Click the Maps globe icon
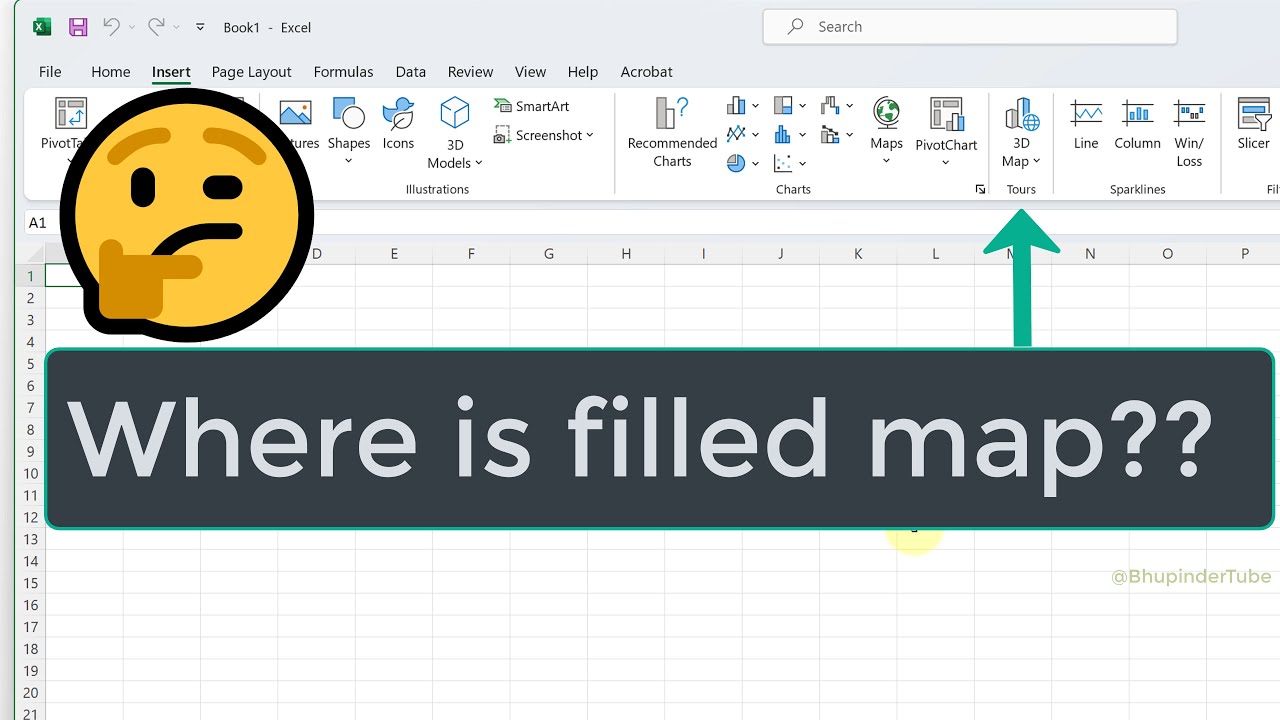 pyautogui.click(x=886, y=113)
